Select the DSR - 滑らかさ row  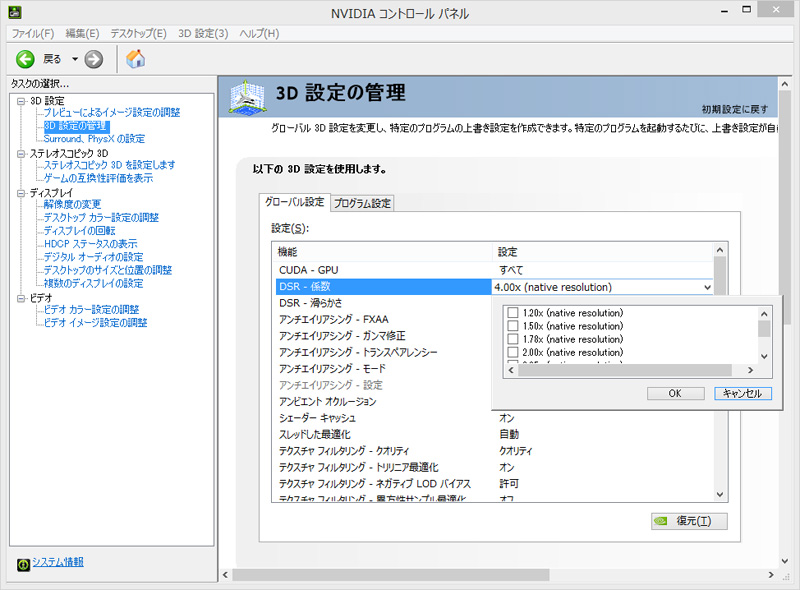pos(383,303)
